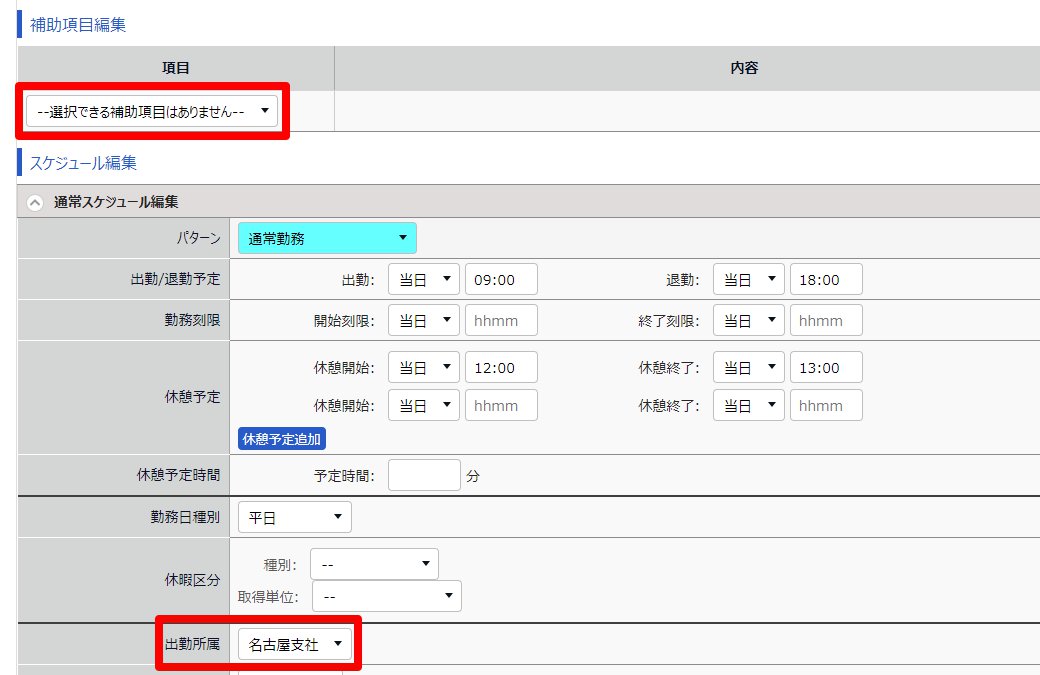Click the empty second 休憩終了 time field

826,405
